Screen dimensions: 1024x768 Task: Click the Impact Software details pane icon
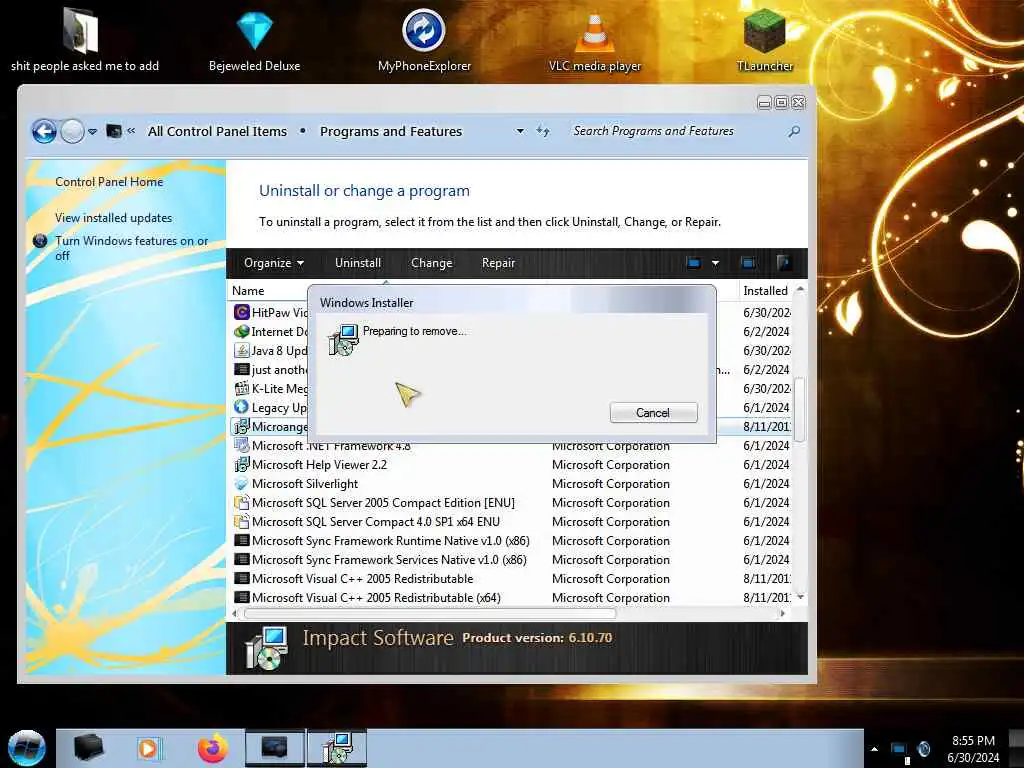(266, 648)
